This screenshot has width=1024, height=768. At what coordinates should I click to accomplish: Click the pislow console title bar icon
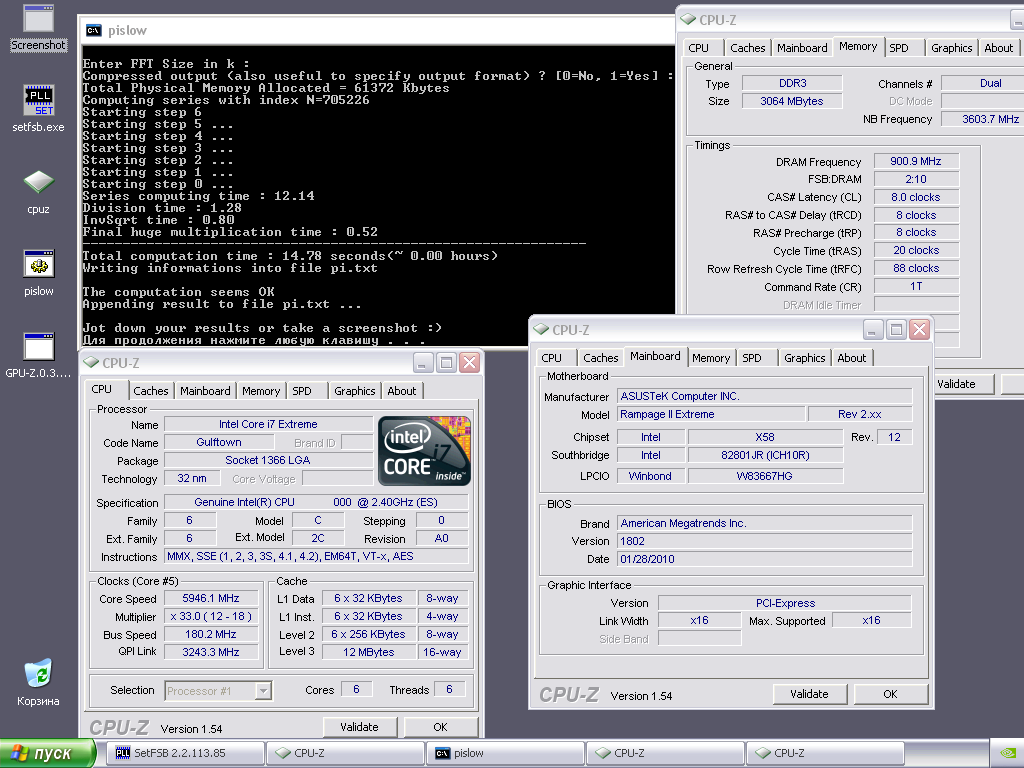[93, 30]
